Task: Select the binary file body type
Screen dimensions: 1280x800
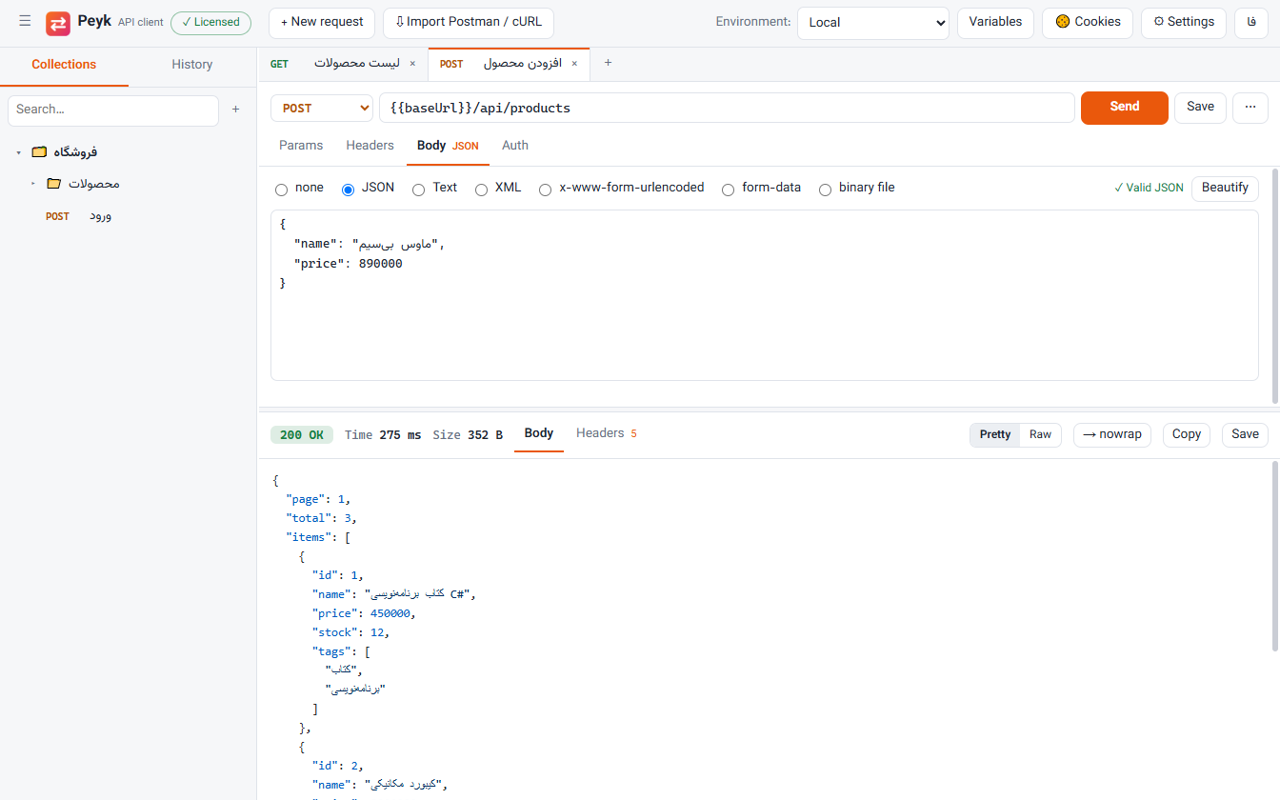Action: [825, 189]
